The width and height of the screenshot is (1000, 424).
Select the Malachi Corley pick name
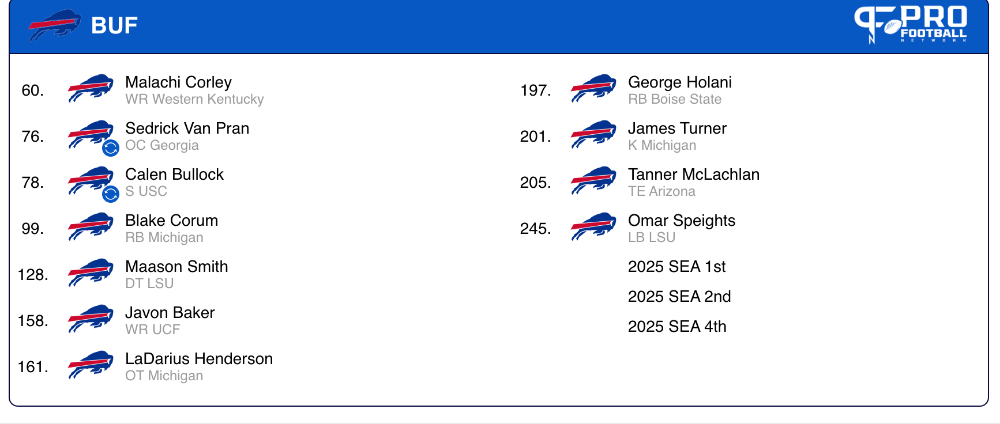(x=179, y=82)
